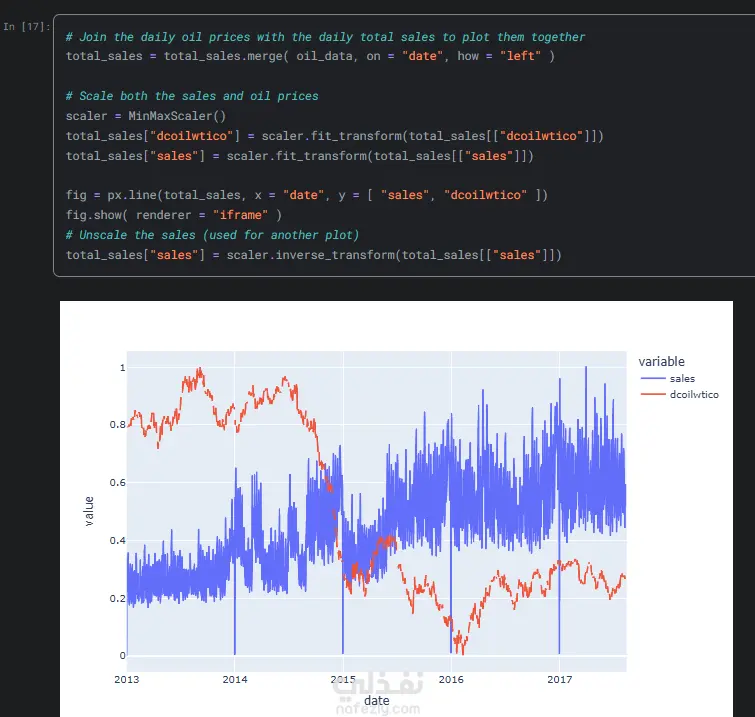Click the "variable" legend title
The height and width of the screenshot is (717, 755).
[x=662, y=362]
